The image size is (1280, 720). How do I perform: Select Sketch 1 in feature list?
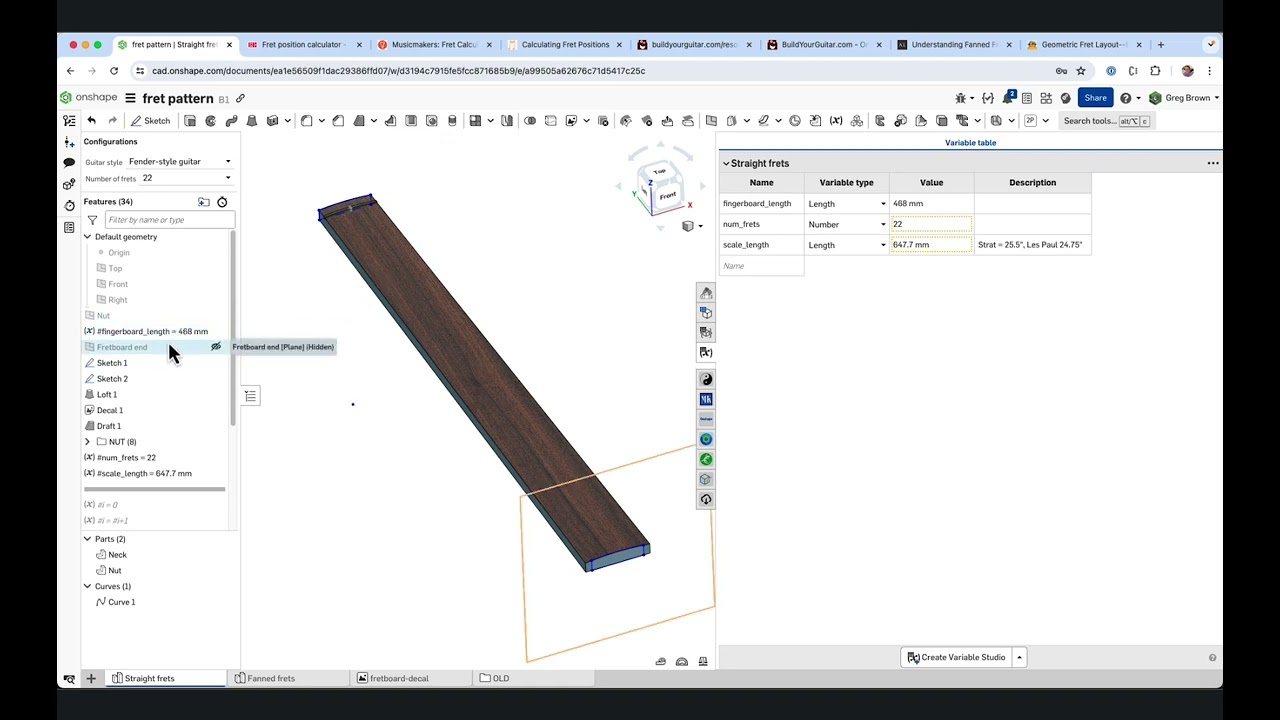(112, 363)
